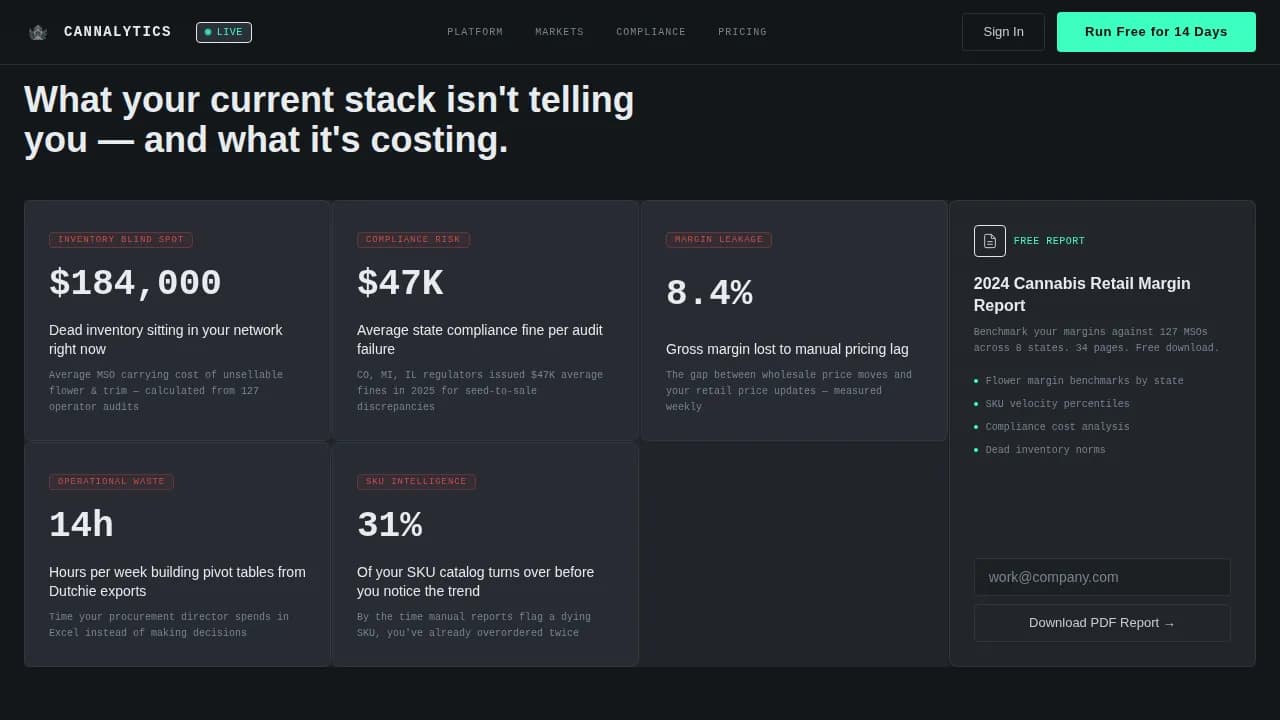Click 'Average state compliance fine per audit failure'
Screen dimensions: 1280x720
(480, 339)
